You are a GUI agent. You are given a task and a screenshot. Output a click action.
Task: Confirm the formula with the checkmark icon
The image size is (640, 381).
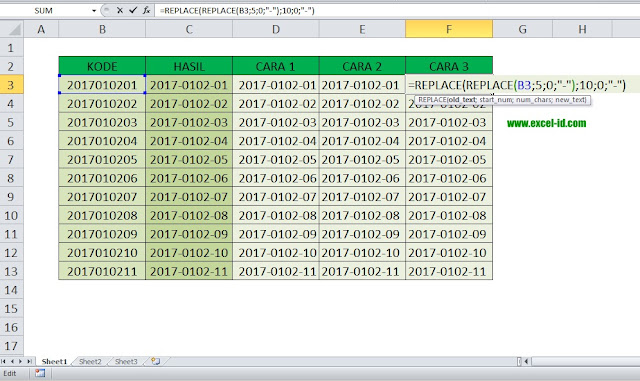(133, 10)
